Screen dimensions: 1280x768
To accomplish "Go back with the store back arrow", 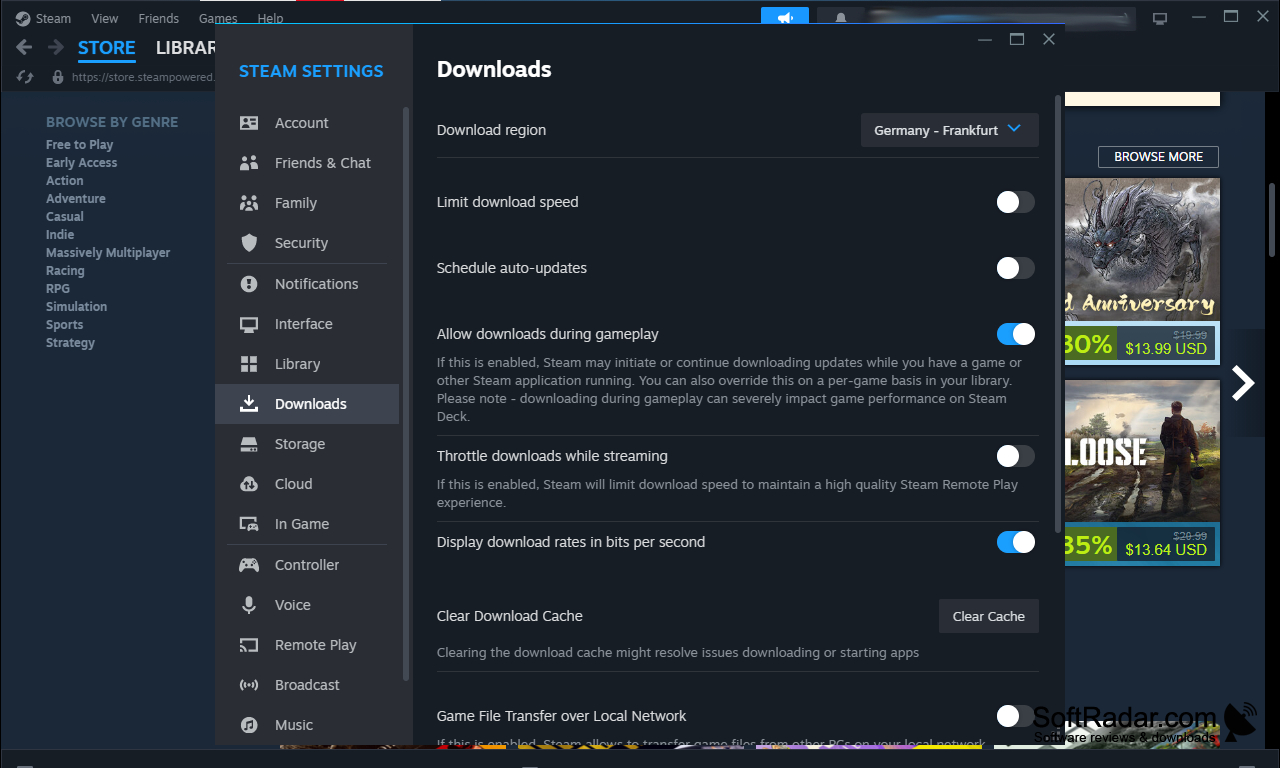I will click(25, 47).
